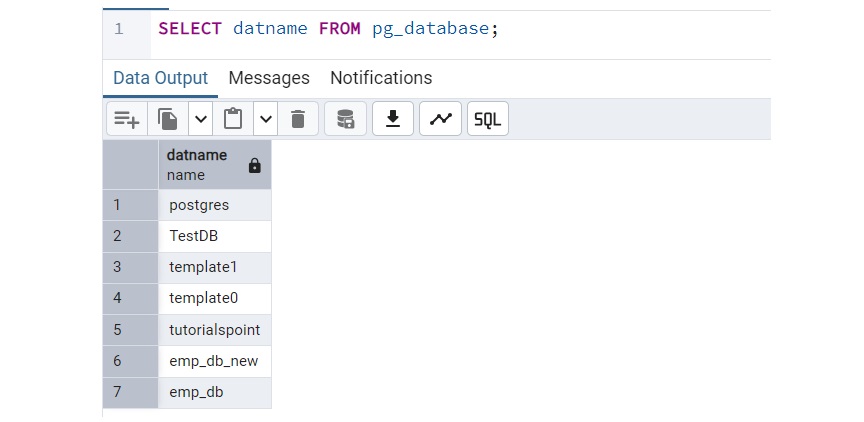864x422 pixels.
Task: Download results as file icon
Action: tap(393, 119)
